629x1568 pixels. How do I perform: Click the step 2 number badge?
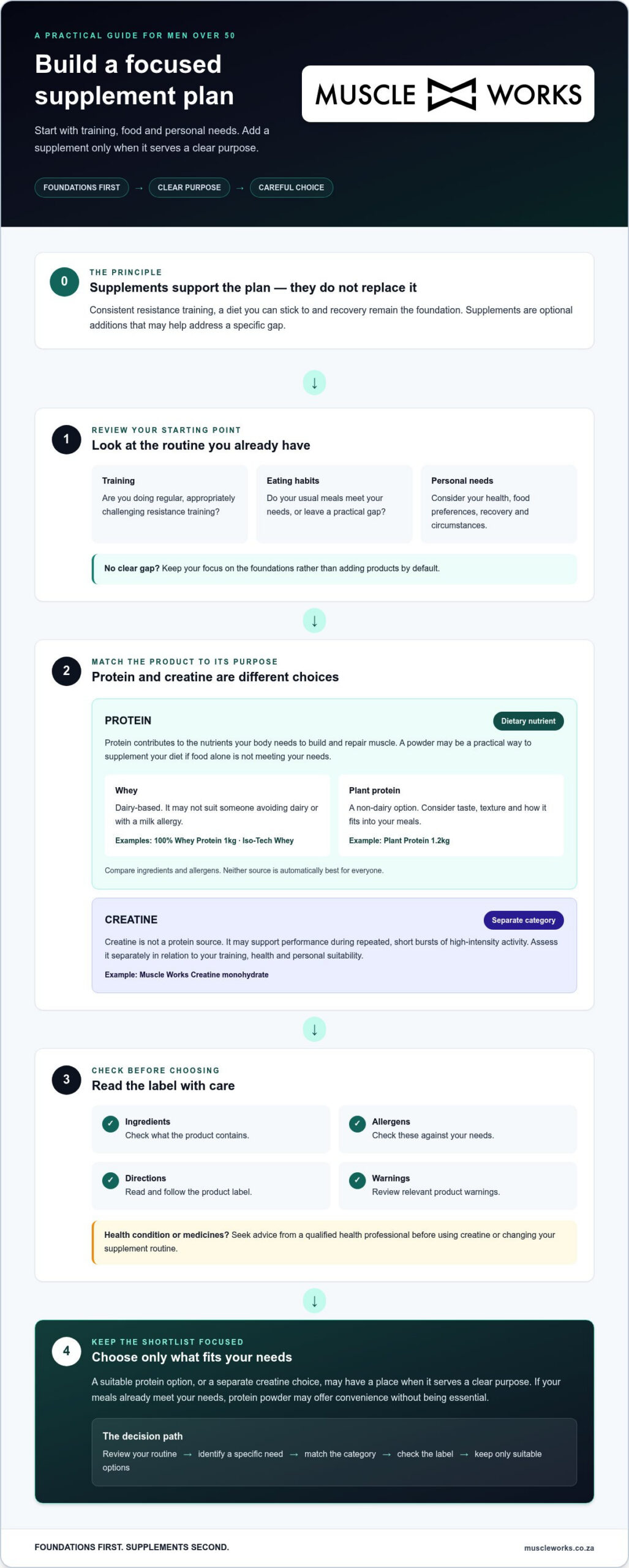67,671
